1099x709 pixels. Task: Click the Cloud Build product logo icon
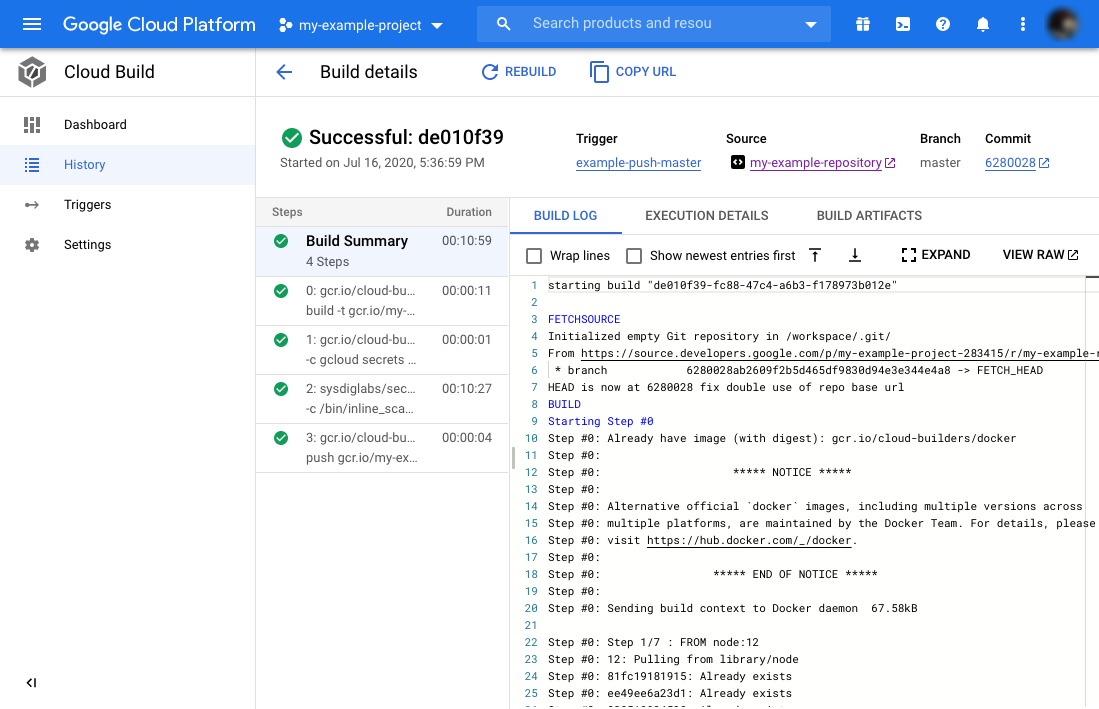click(32, 72)
